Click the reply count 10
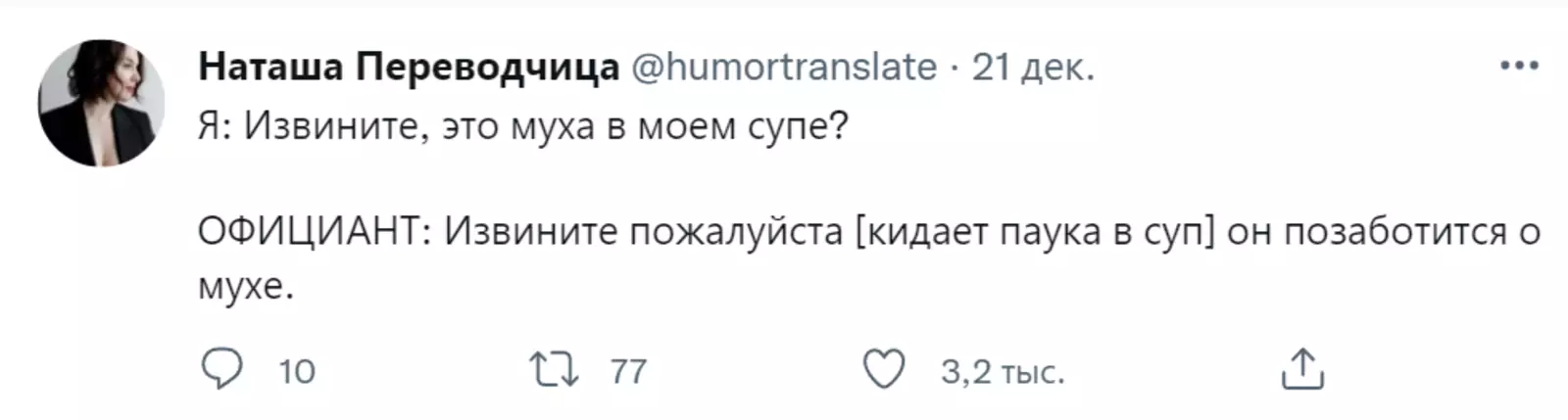The height and width of the screenshot is (420, 1568). [x=296, y=372]
